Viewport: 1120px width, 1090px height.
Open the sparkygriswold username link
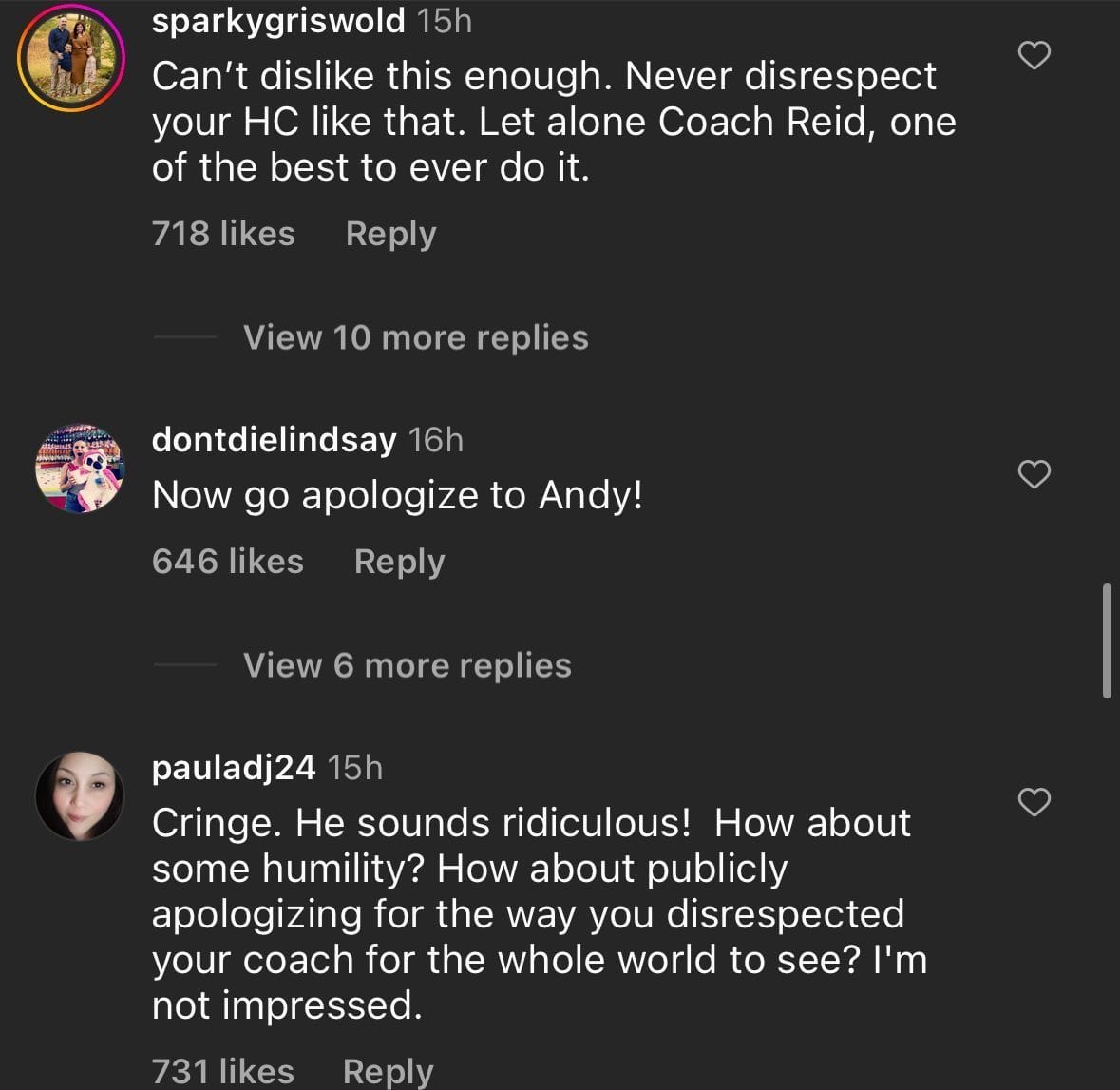tap(278, 21)
